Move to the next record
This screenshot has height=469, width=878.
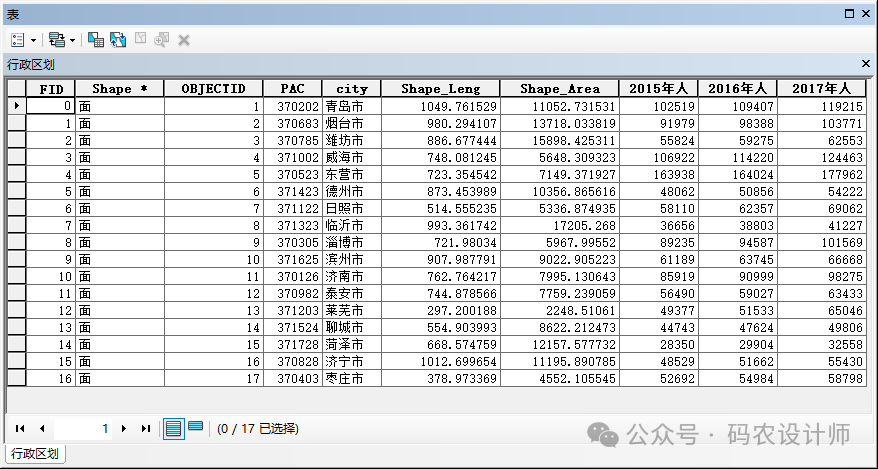click(x=124, y=428)
